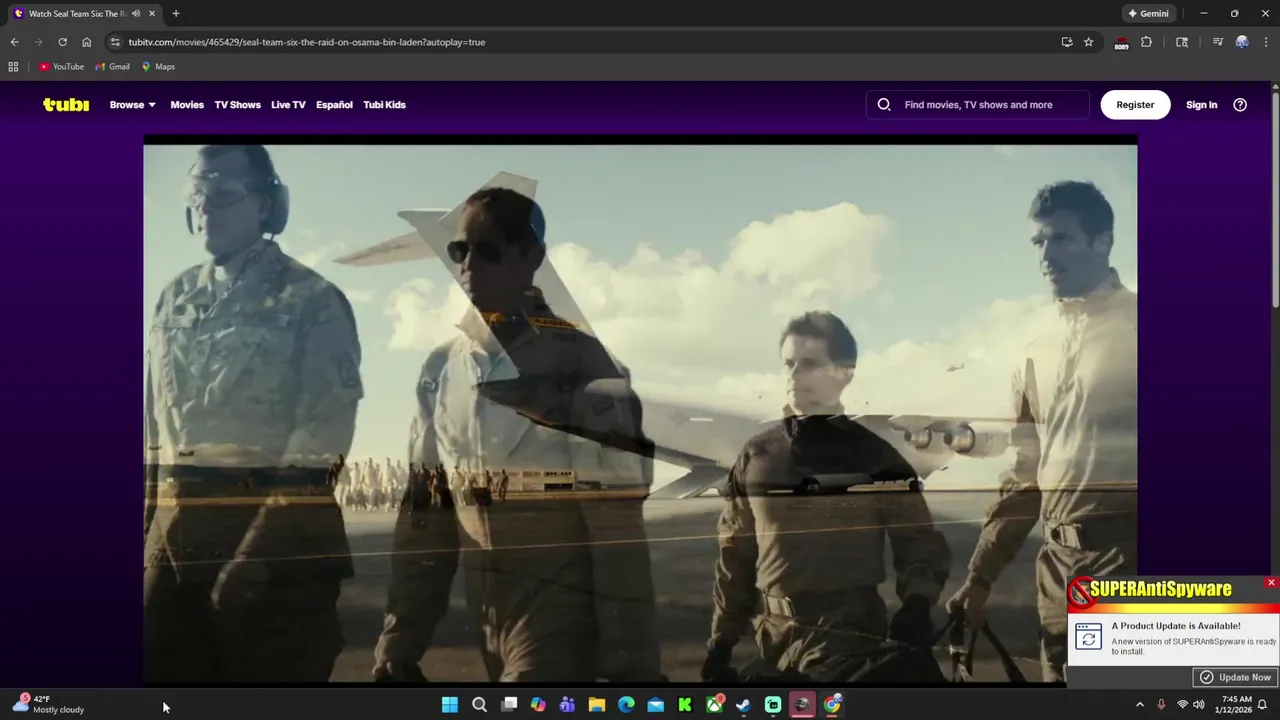The image size is (1280, 720).
Task: Install app icon in address bar
Action: click(x=1067, y=42)
